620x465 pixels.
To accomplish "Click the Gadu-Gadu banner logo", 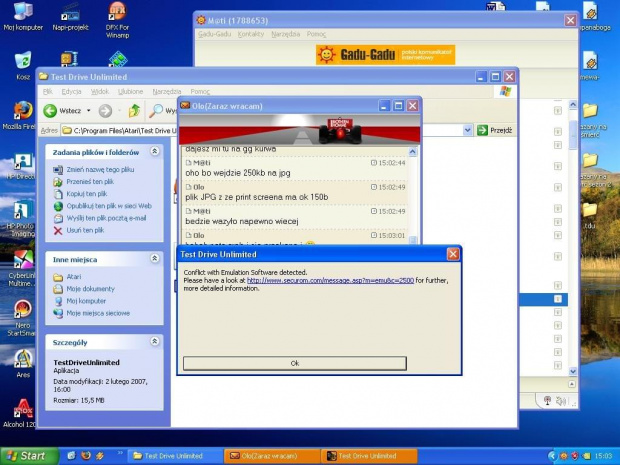I will 386,55.
